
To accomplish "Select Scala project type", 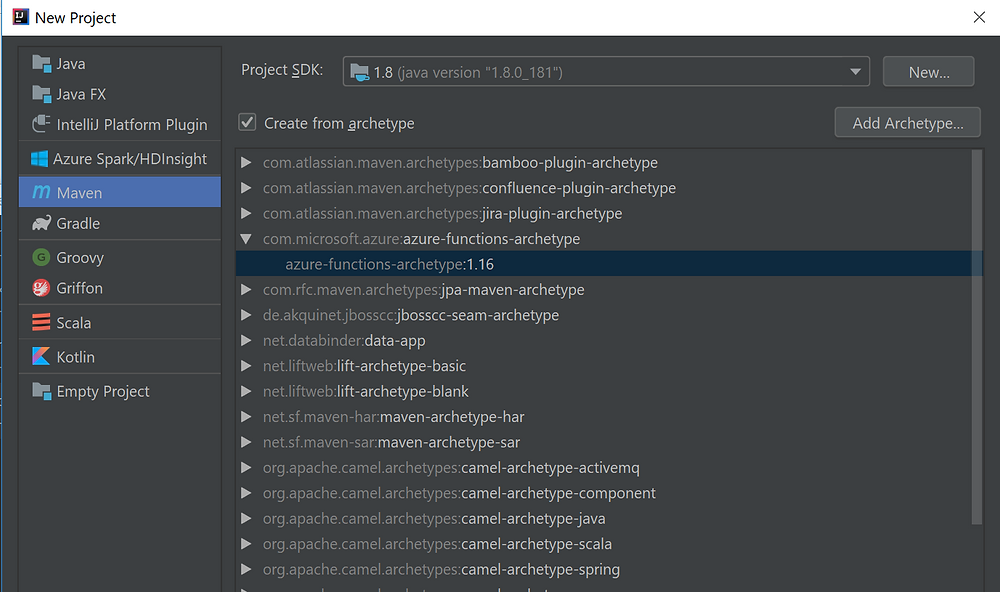I will pyautogui.click(x=120, y=322).
